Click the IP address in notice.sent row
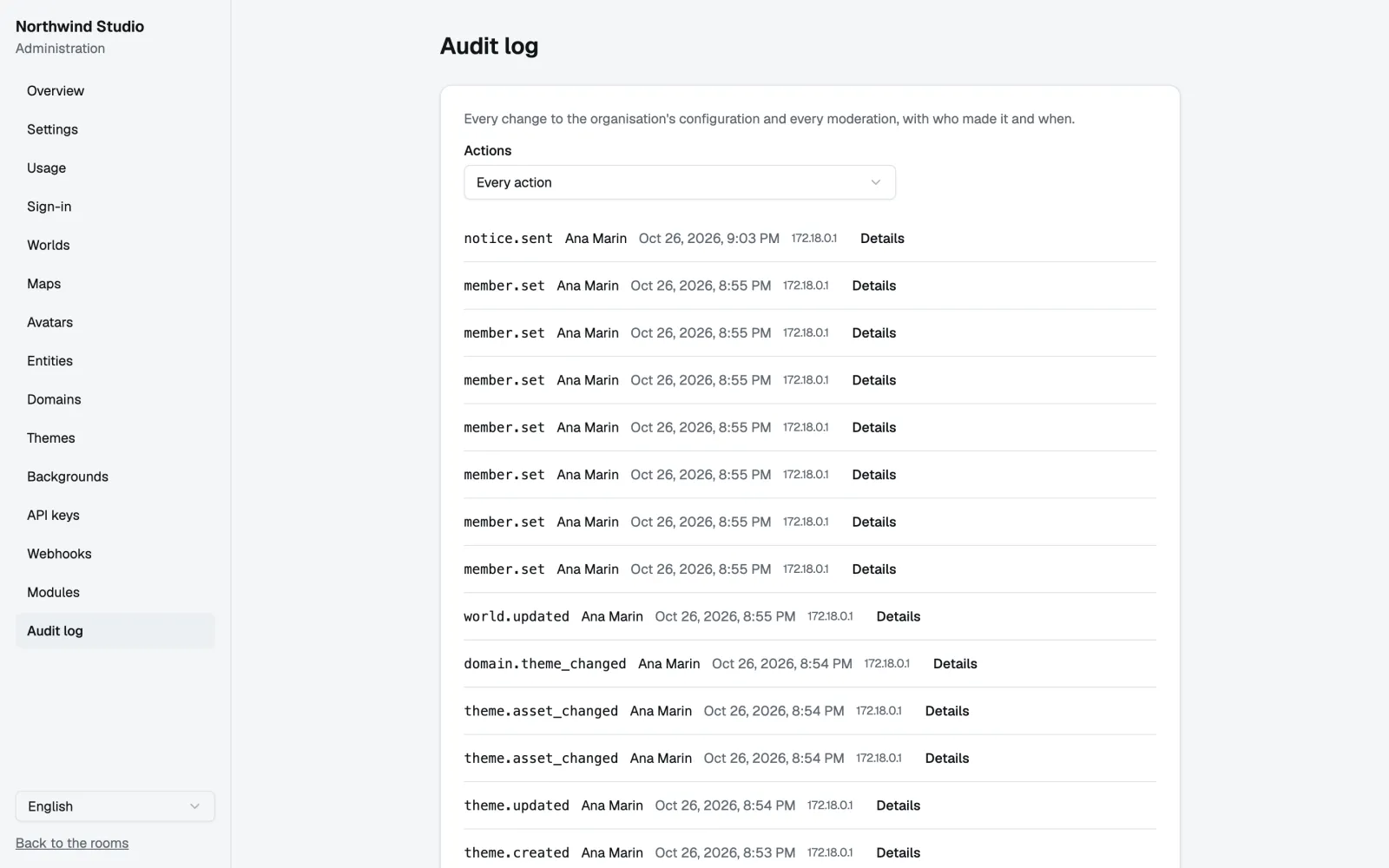 (814, 239)
